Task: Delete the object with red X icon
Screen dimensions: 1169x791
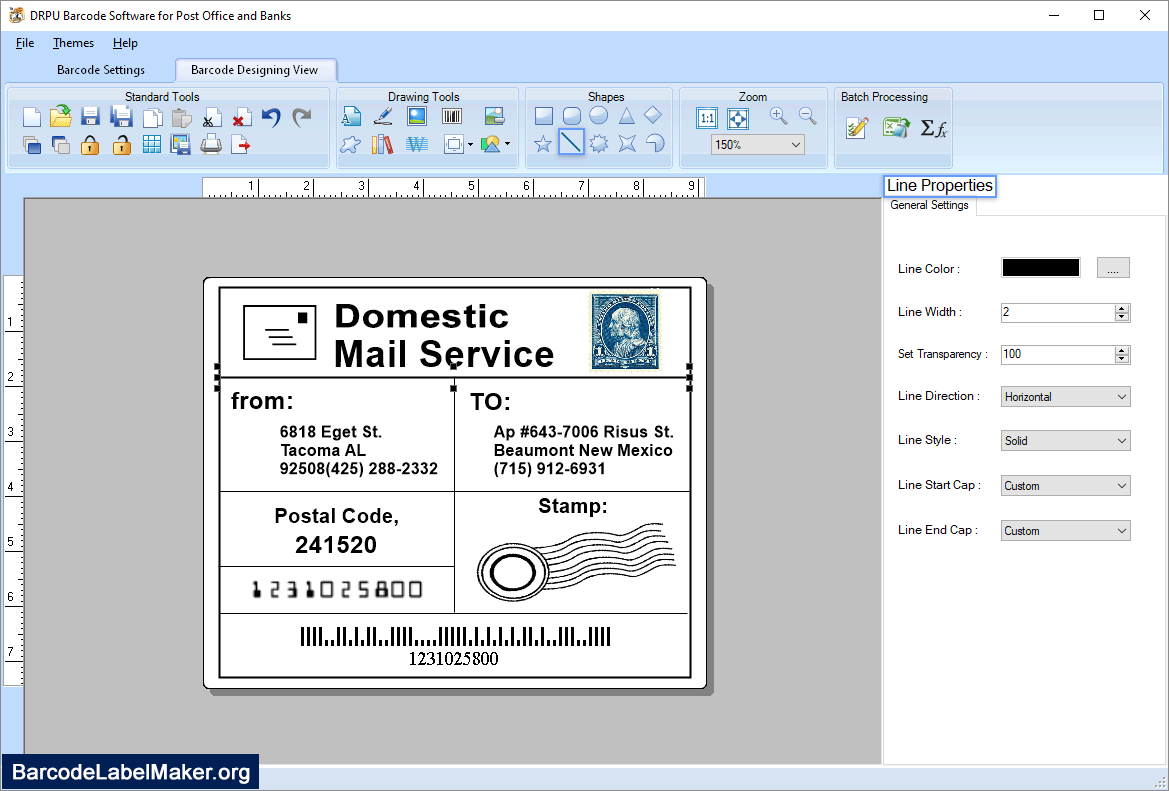Action: tap(241, 118)
